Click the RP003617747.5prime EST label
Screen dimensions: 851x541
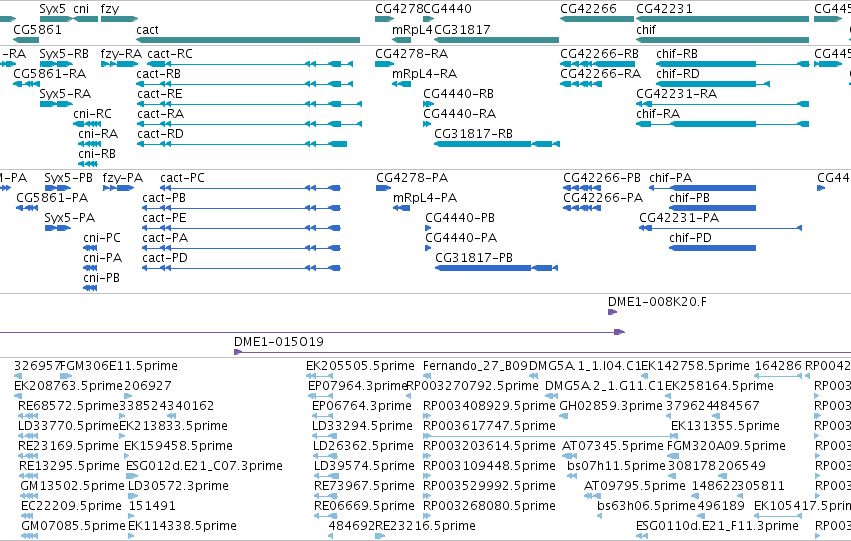(x=490, y=426)
